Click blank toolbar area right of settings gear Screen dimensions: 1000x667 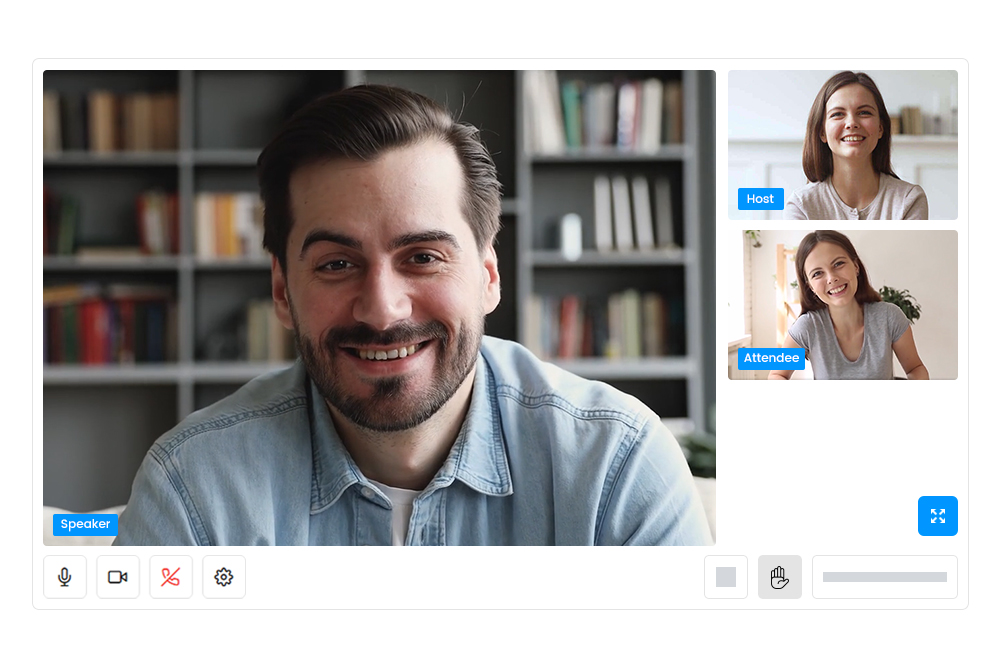pos(470,577)
